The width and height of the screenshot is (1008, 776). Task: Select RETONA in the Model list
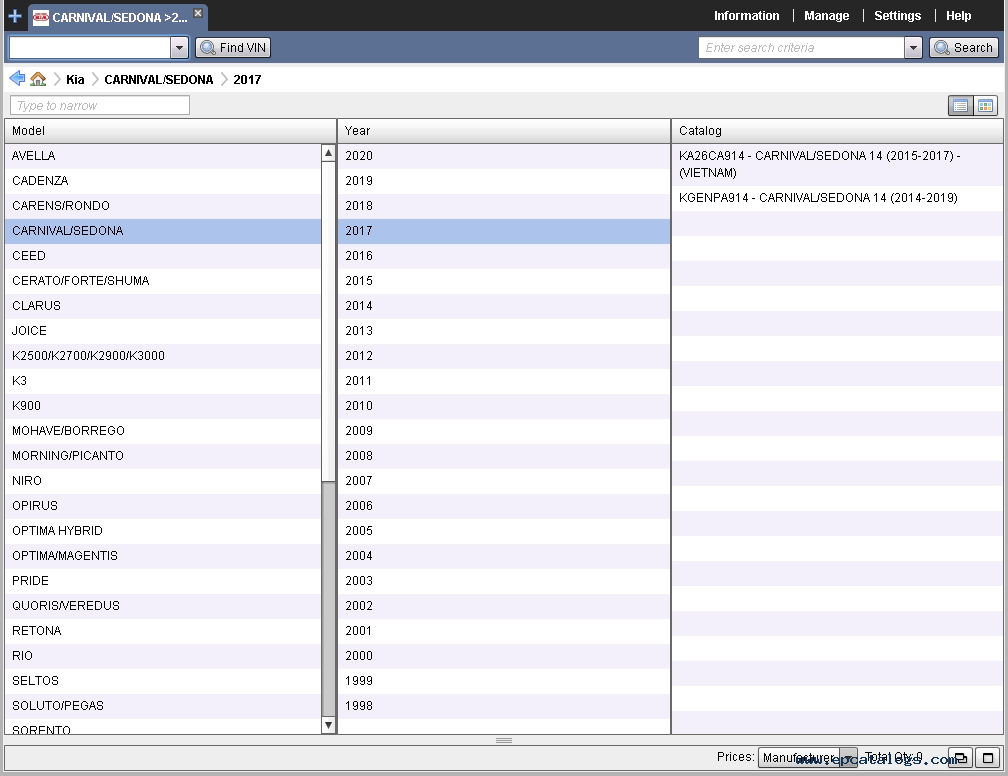click(163, 631)
